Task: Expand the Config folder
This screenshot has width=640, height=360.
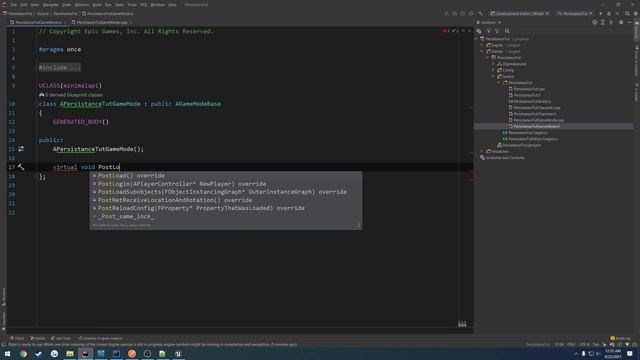Action: pyautogui.click(x=493, y=70)
